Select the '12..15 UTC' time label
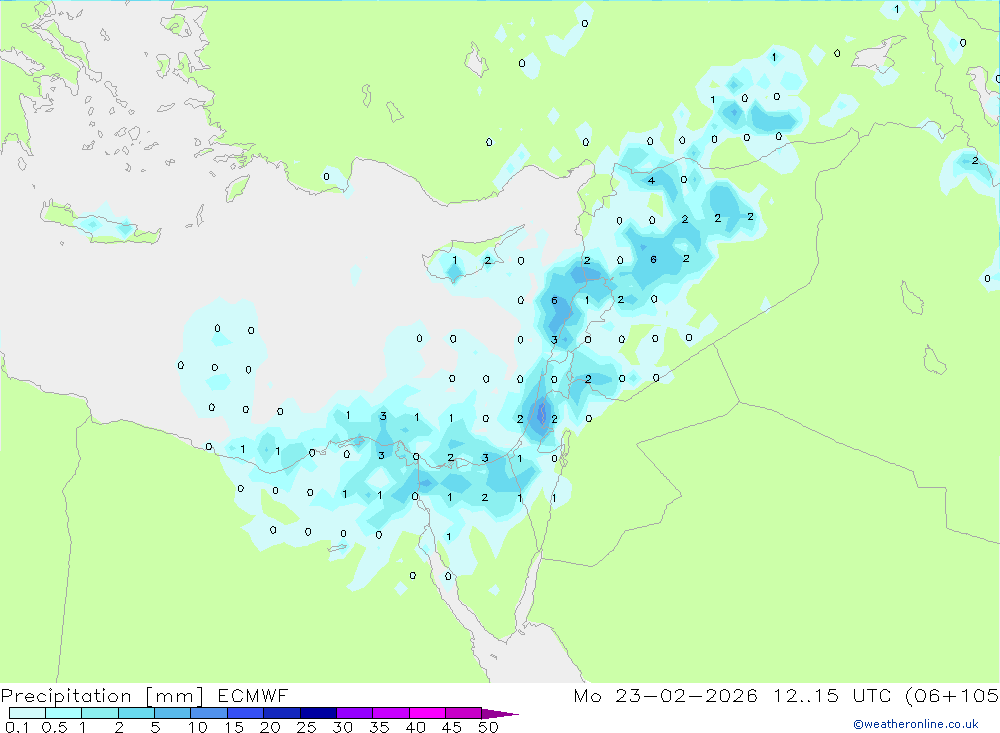Viewport: 1000px width, 733px height. [x=834, y=695]
